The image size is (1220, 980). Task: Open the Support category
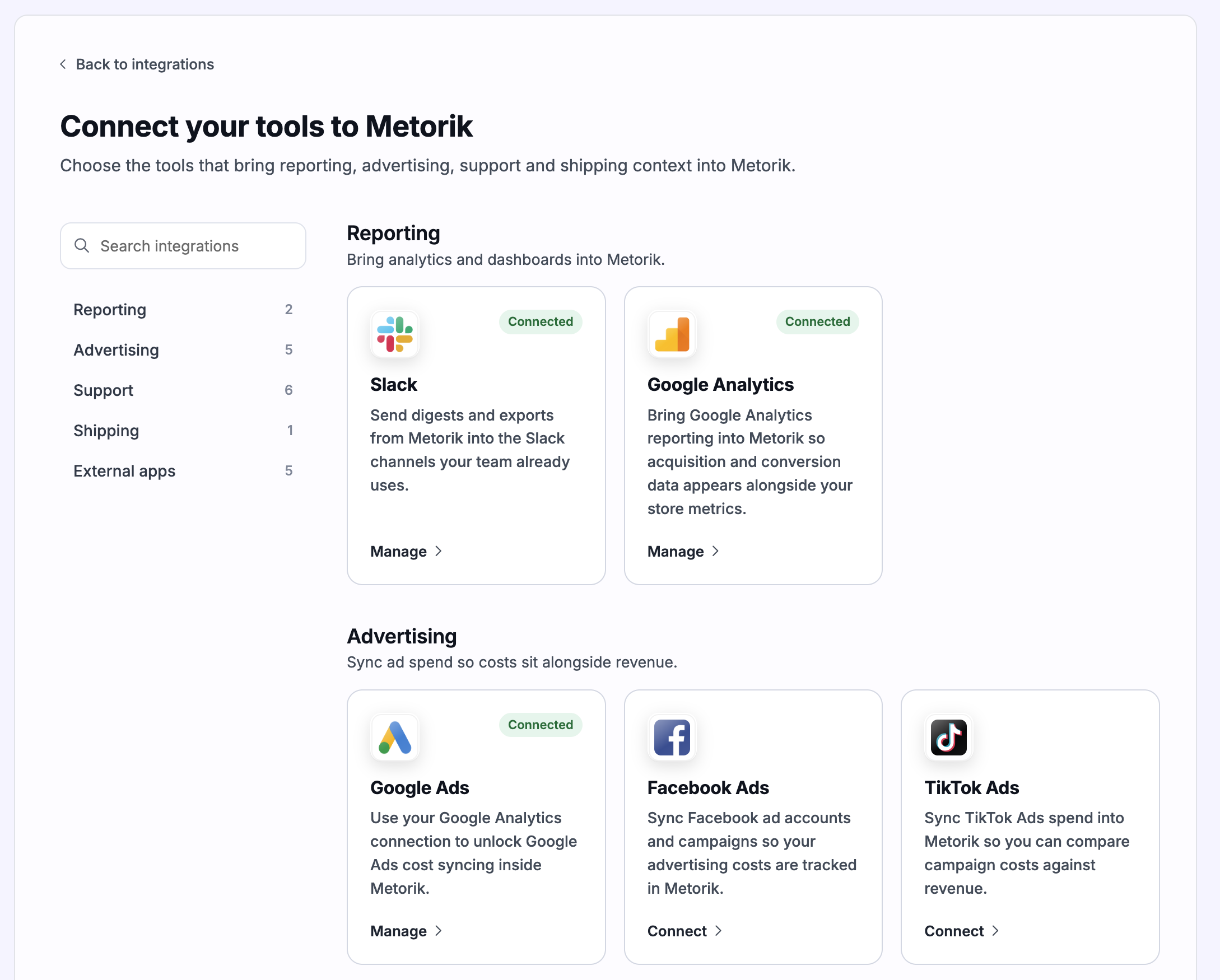tap(183, 390)
